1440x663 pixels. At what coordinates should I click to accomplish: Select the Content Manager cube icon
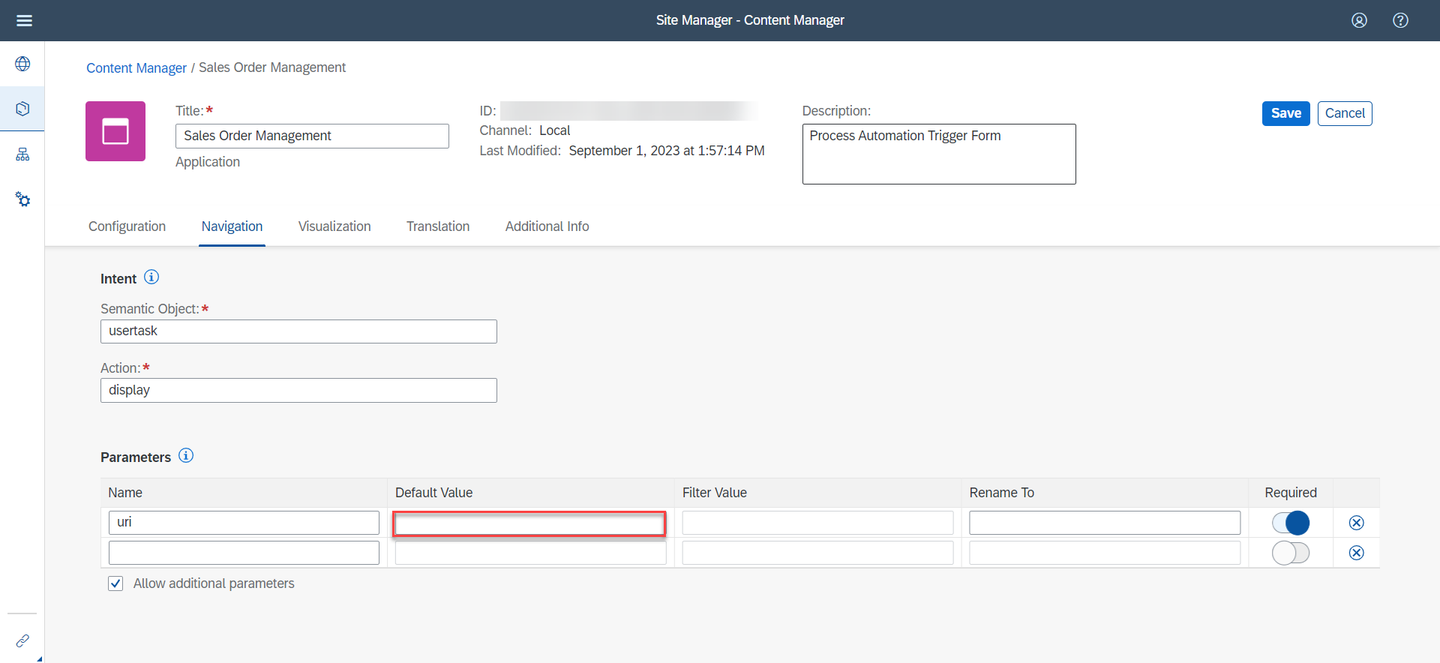22,108
